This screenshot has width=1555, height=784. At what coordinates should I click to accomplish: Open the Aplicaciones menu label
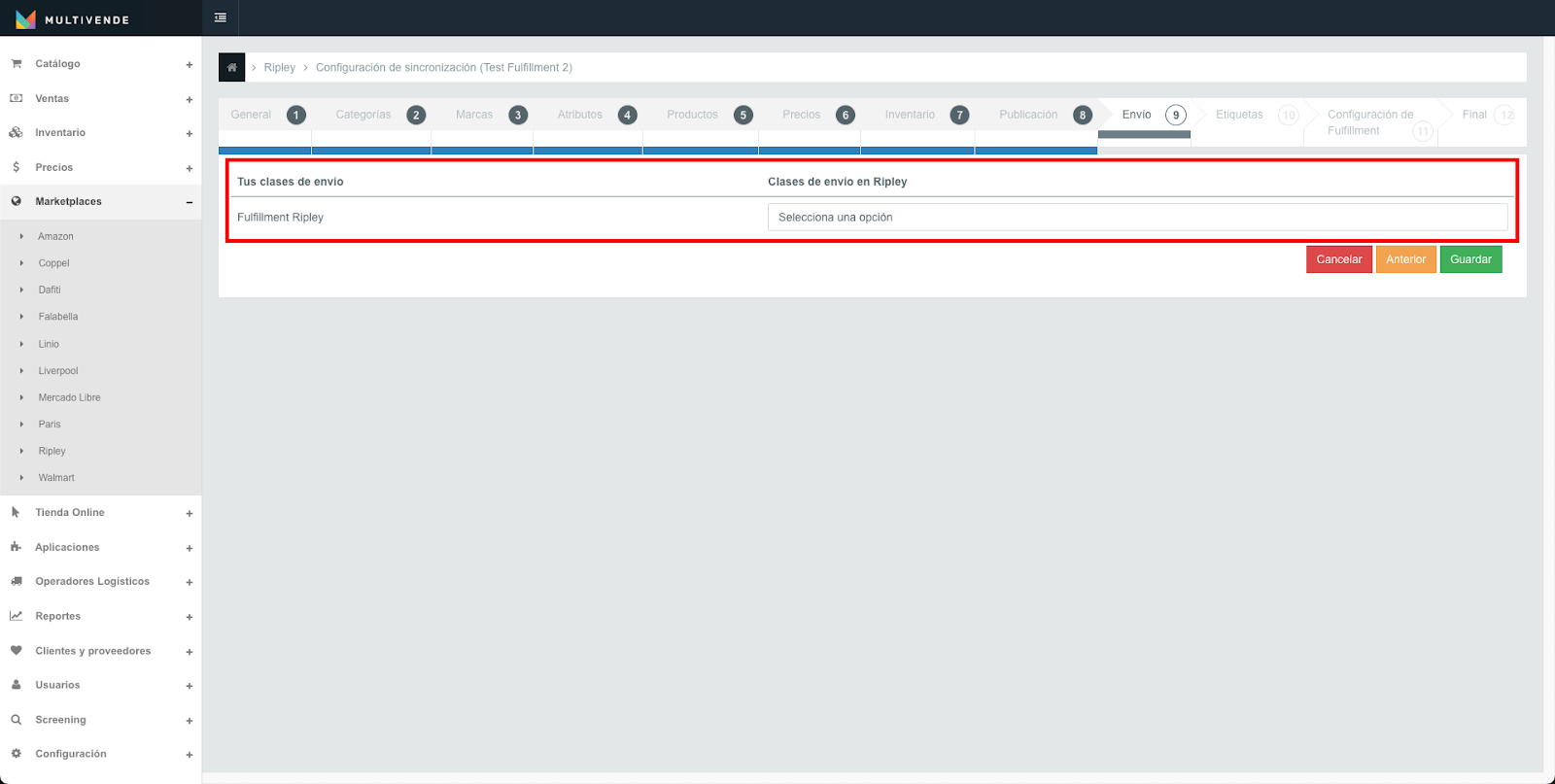click(67, 547)
